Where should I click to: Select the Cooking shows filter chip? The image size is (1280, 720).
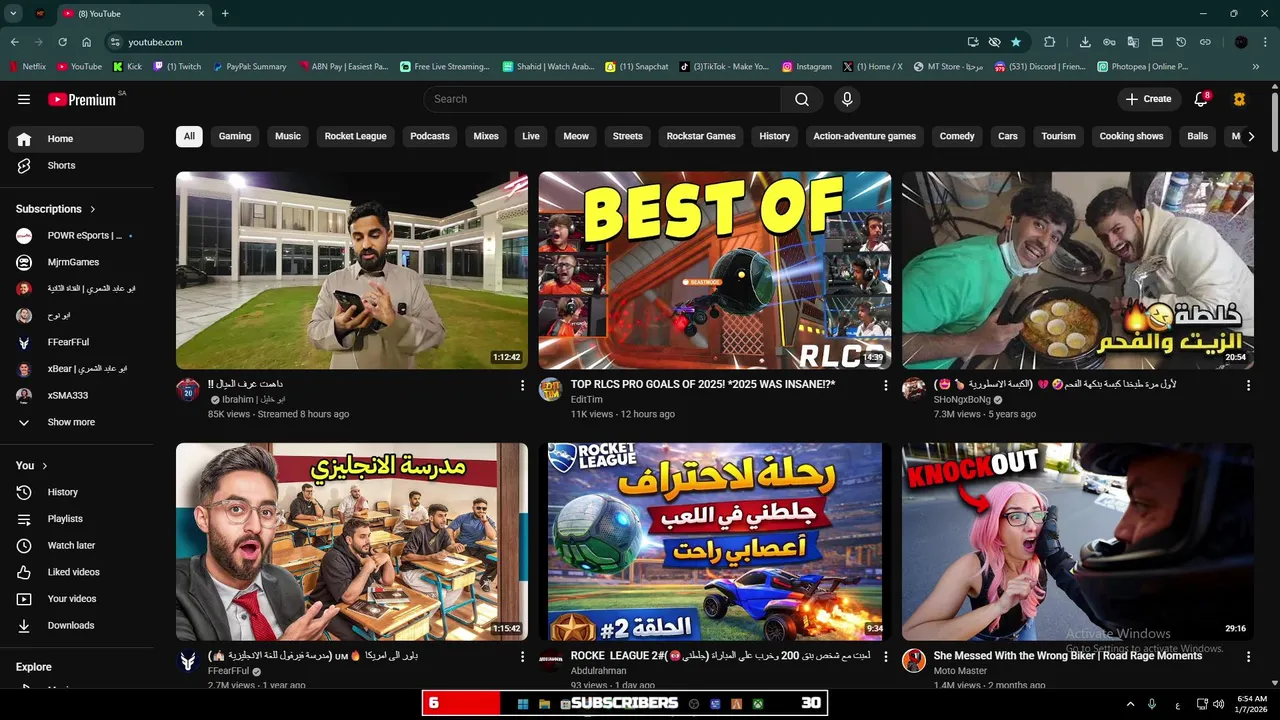(1131, 136)
